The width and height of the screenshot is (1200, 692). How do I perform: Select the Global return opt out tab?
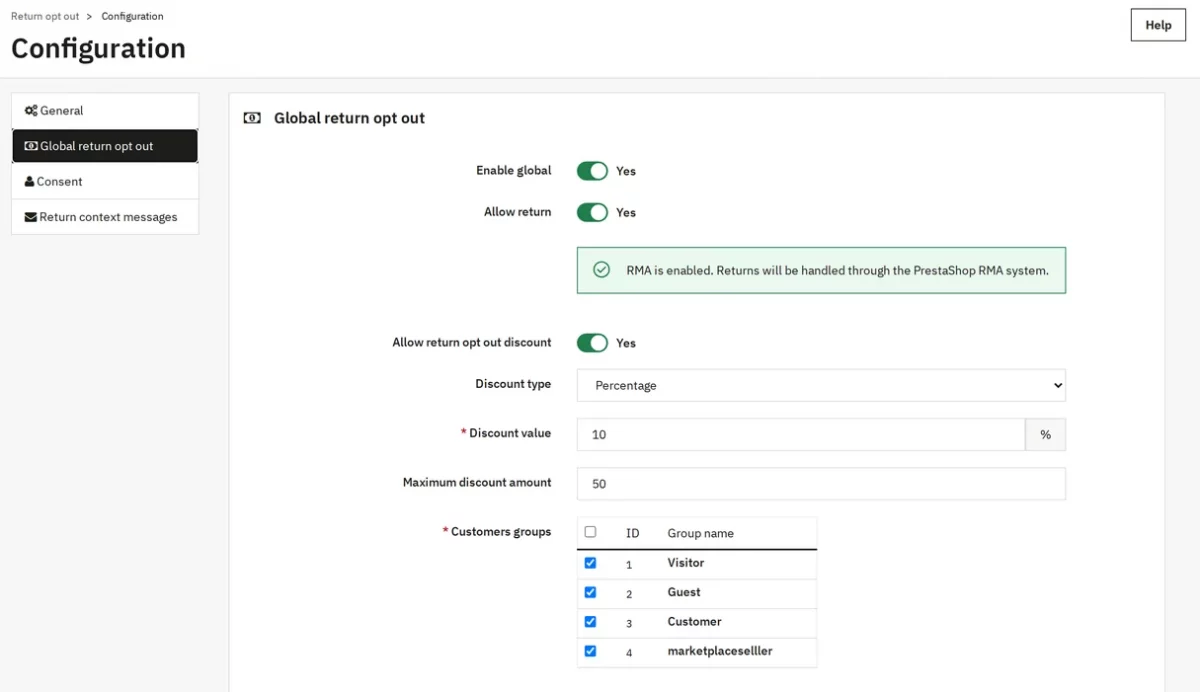tap(105, 146)
